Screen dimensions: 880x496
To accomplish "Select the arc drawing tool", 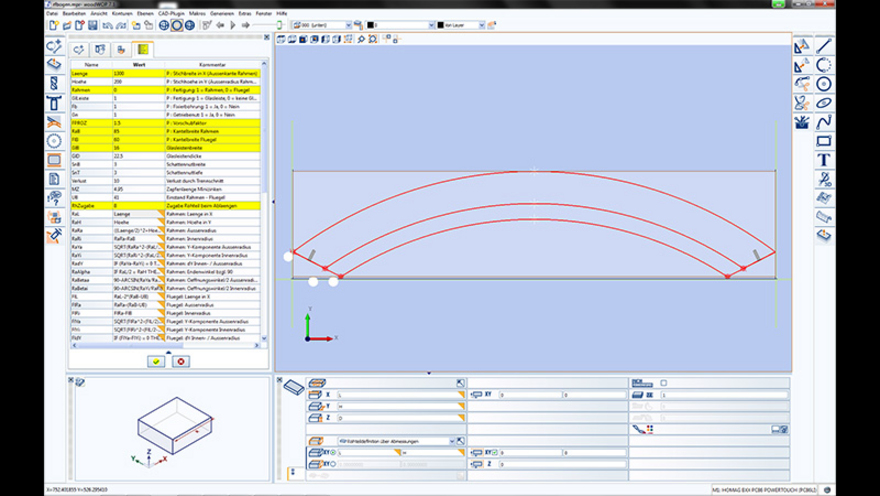I will (824, 65).
